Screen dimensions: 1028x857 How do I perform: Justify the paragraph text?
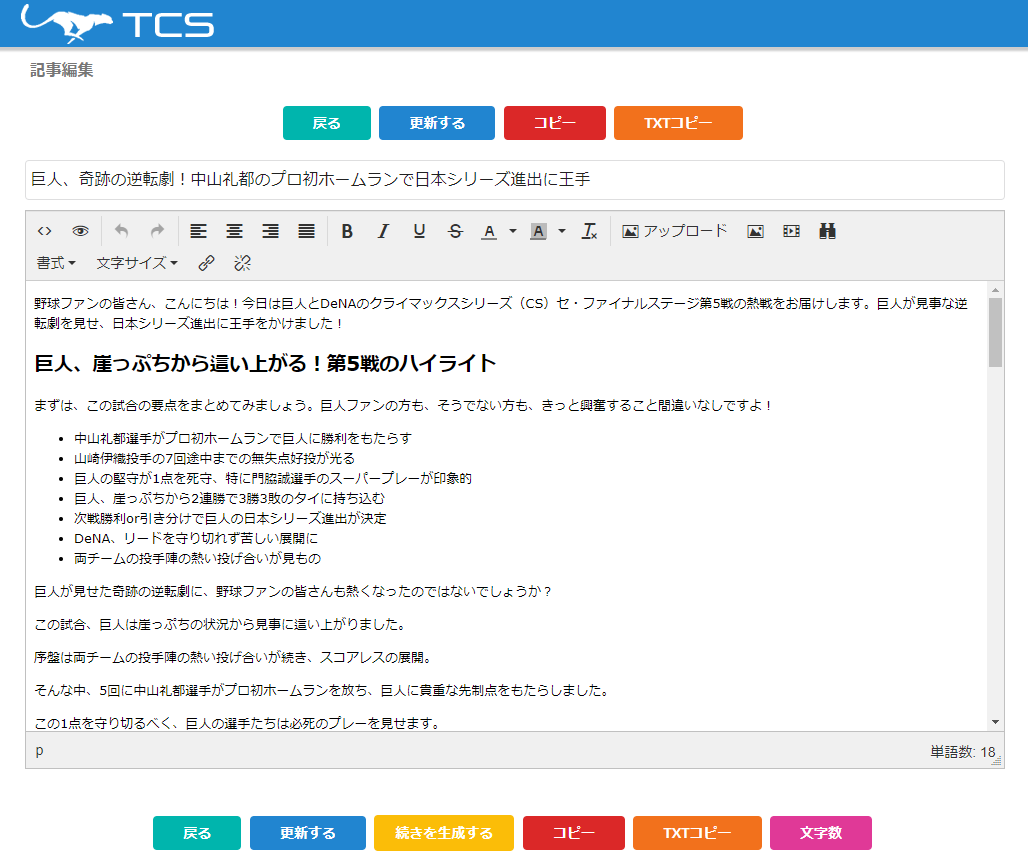coord(306,231)
